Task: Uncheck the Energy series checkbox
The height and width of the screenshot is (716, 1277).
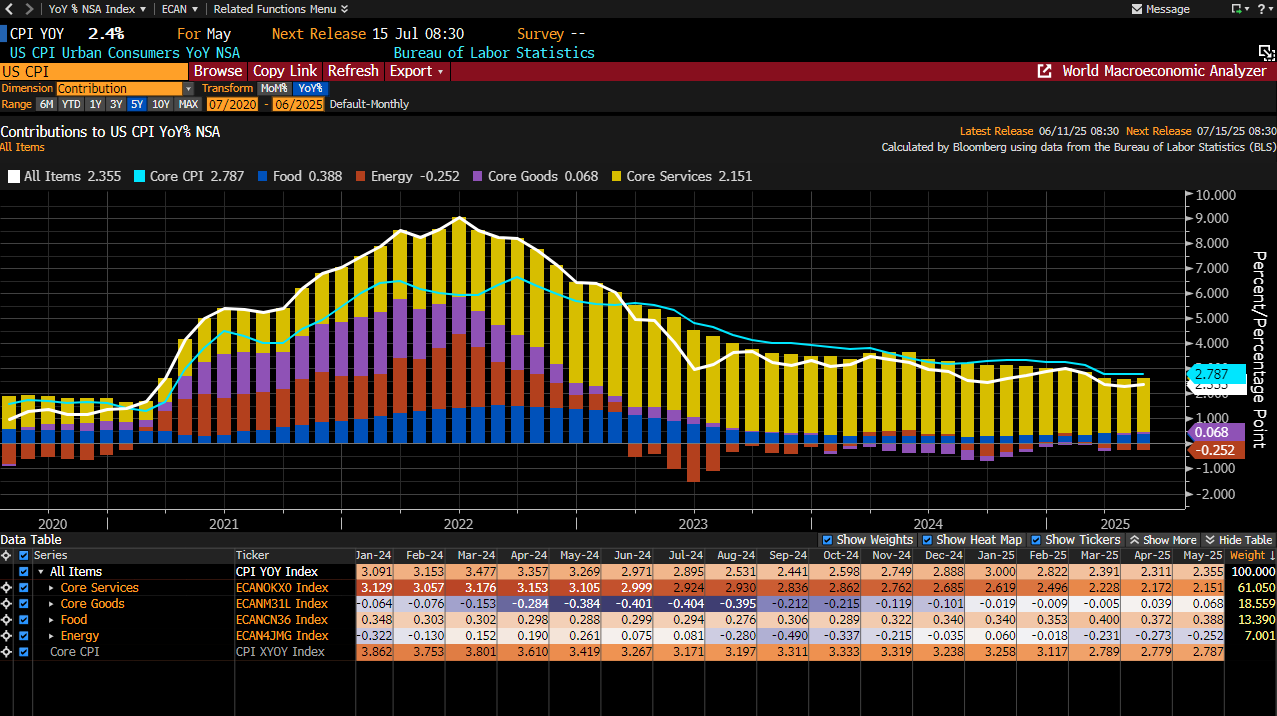Action: [x=24, y=636]
